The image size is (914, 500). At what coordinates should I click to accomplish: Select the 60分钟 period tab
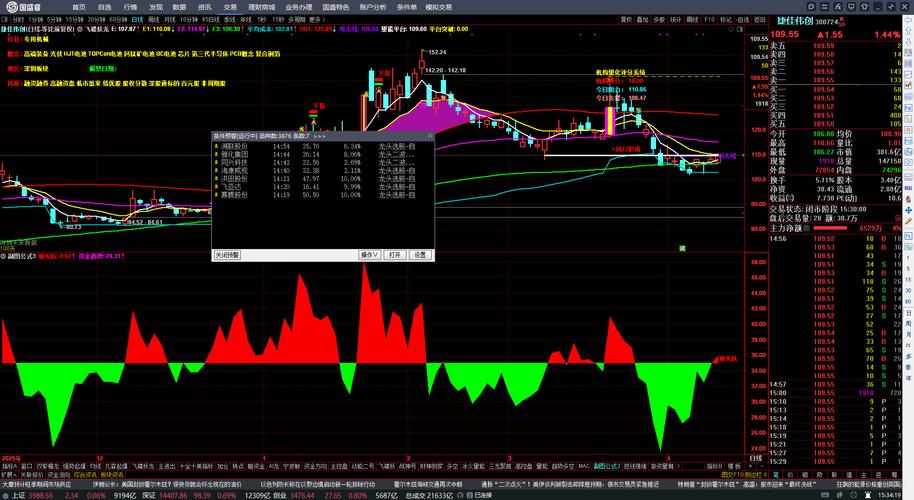[118, 19]
